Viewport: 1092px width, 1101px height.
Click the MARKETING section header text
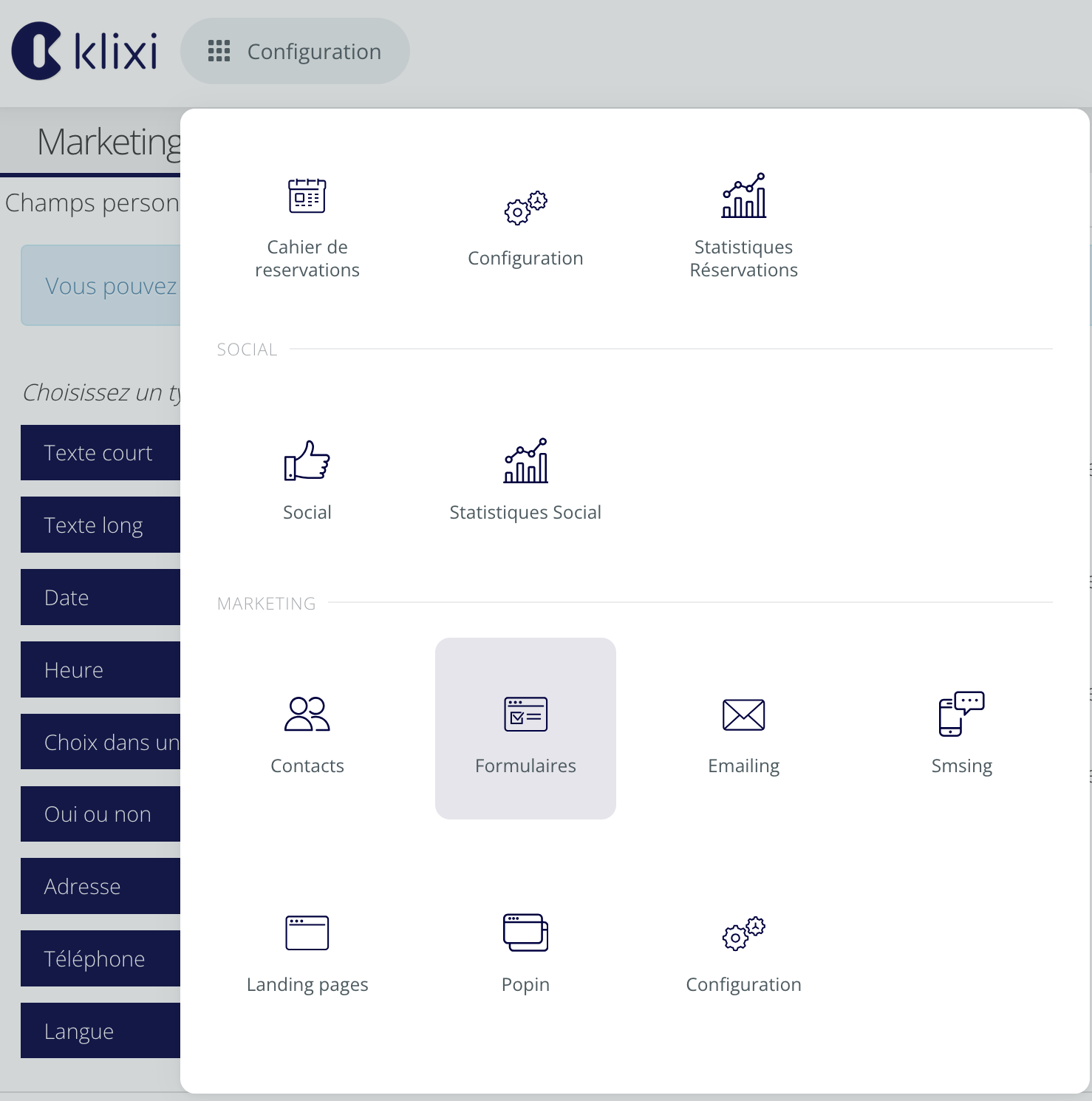[x=266, y=604]
